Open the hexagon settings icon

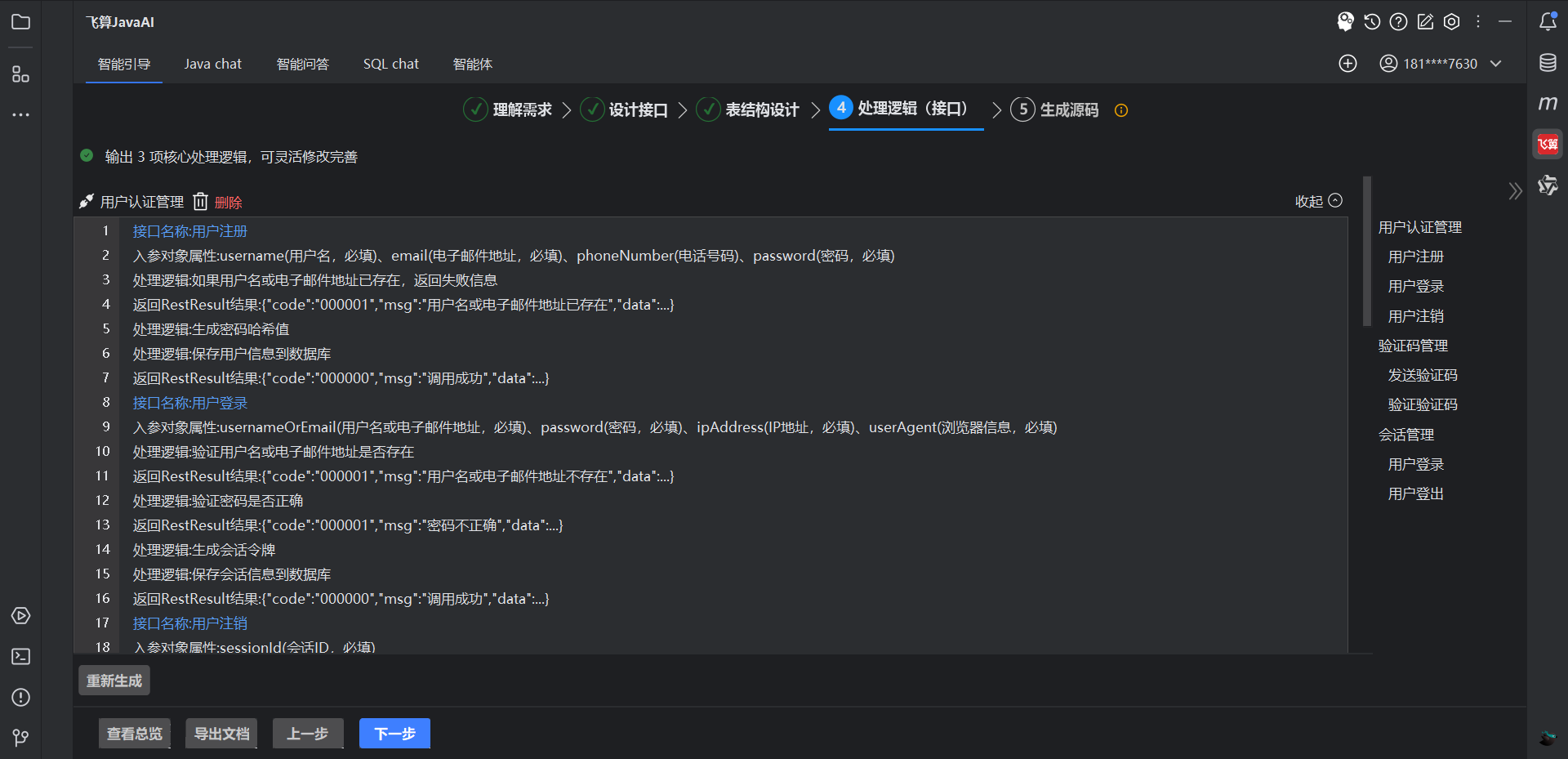1452,22
